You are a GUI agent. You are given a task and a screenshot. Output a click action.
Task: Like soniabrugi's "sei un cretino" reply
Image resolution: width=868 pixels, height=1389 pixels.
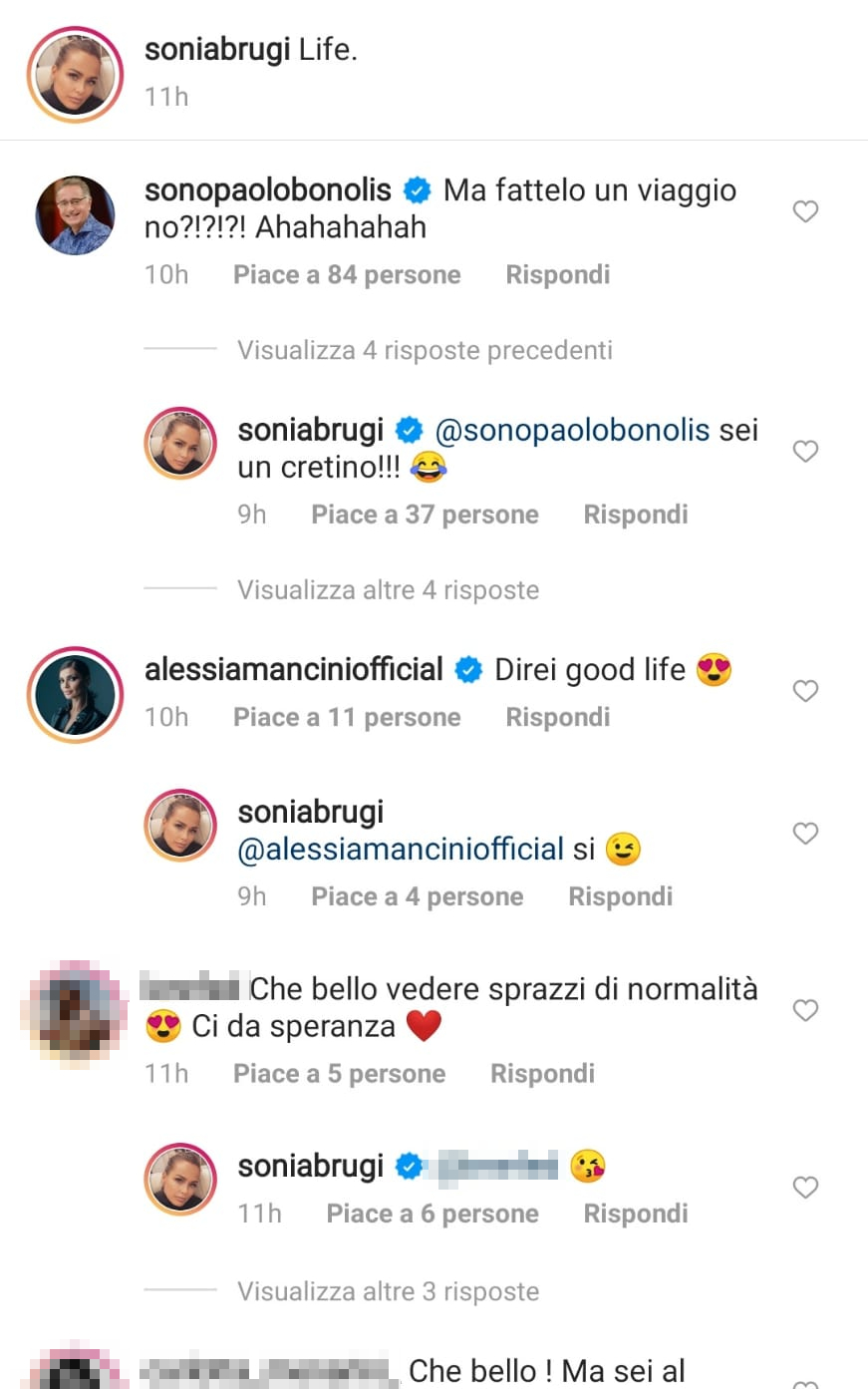(805, 452)
